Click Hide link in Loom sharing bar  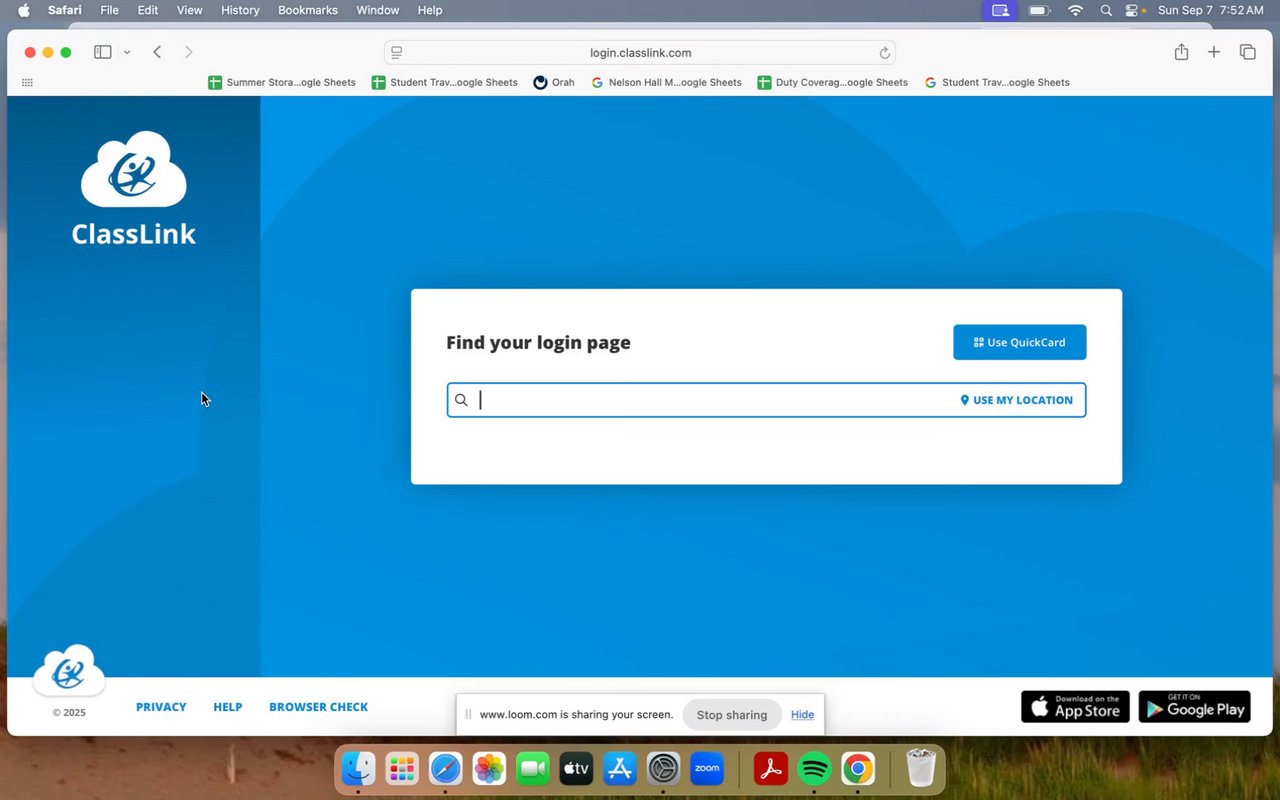(802, 715)
